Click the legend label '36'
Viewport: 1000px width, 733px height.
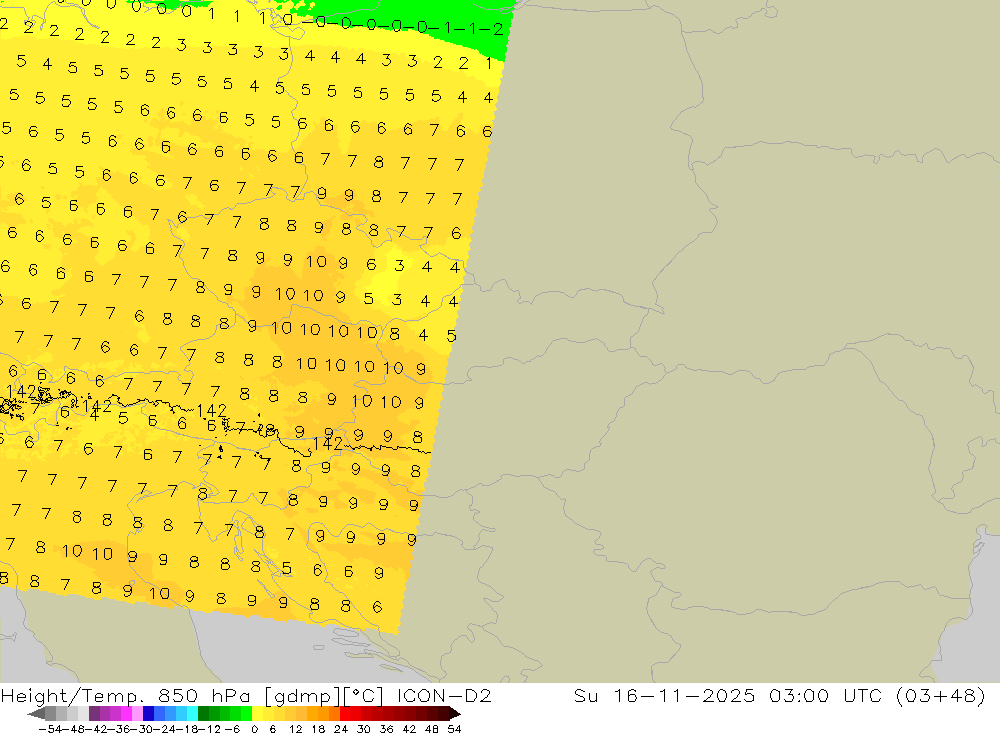386,729
